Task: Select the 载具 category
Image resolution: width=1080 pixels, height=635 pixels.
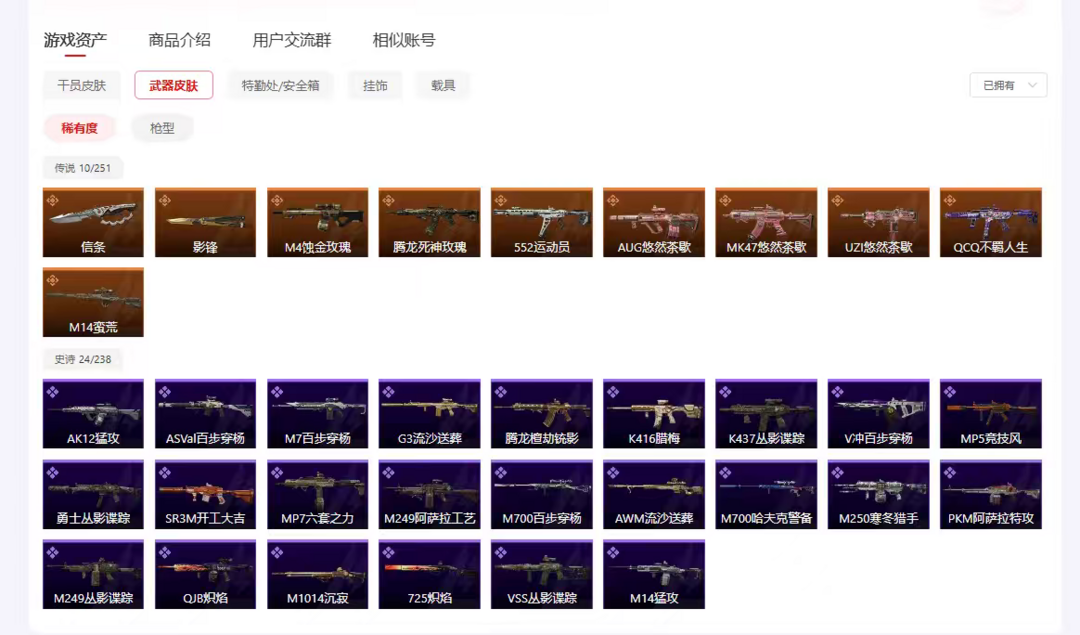Action: [x=443, y=85]
